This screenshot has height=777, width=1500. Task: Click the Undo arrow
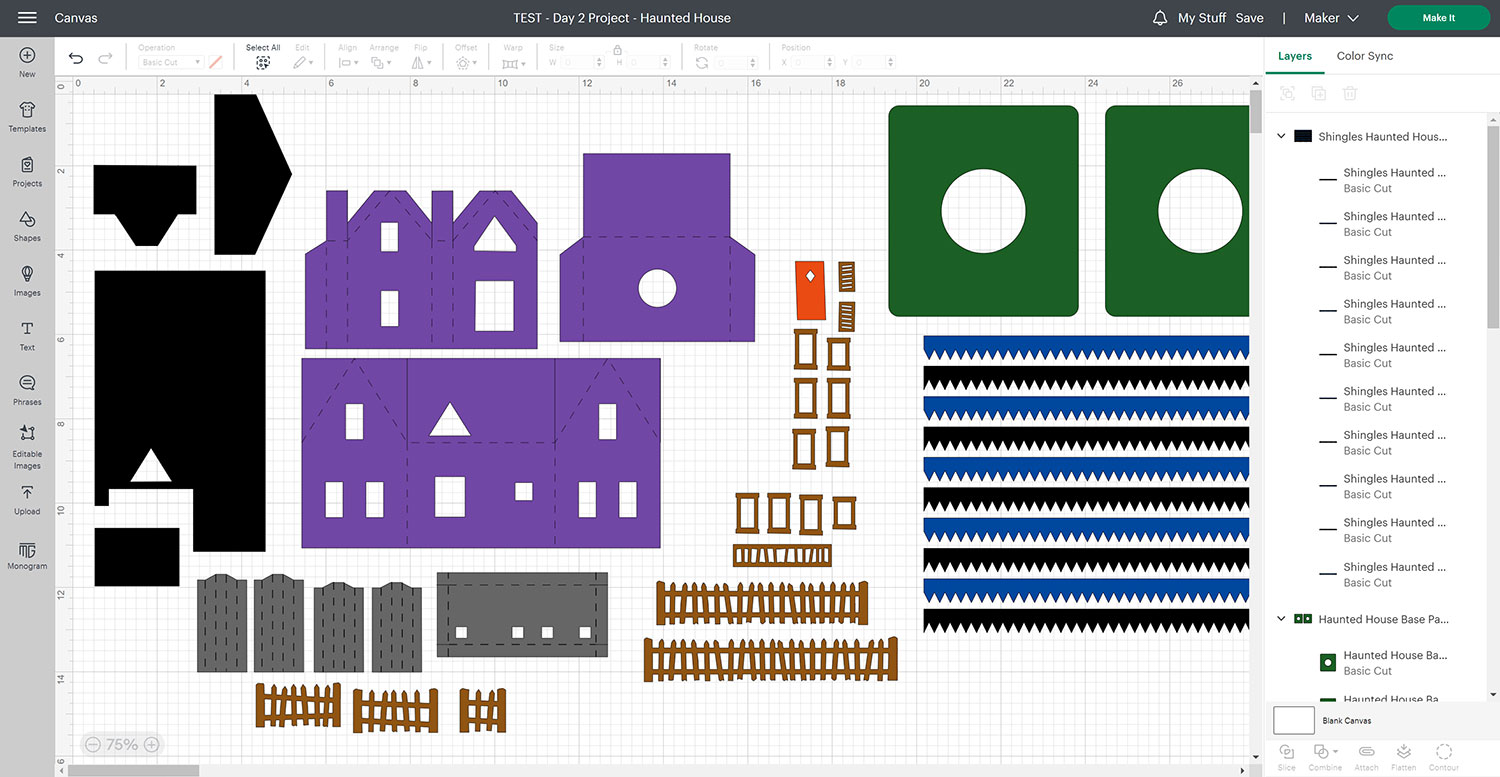click(76, 59)
